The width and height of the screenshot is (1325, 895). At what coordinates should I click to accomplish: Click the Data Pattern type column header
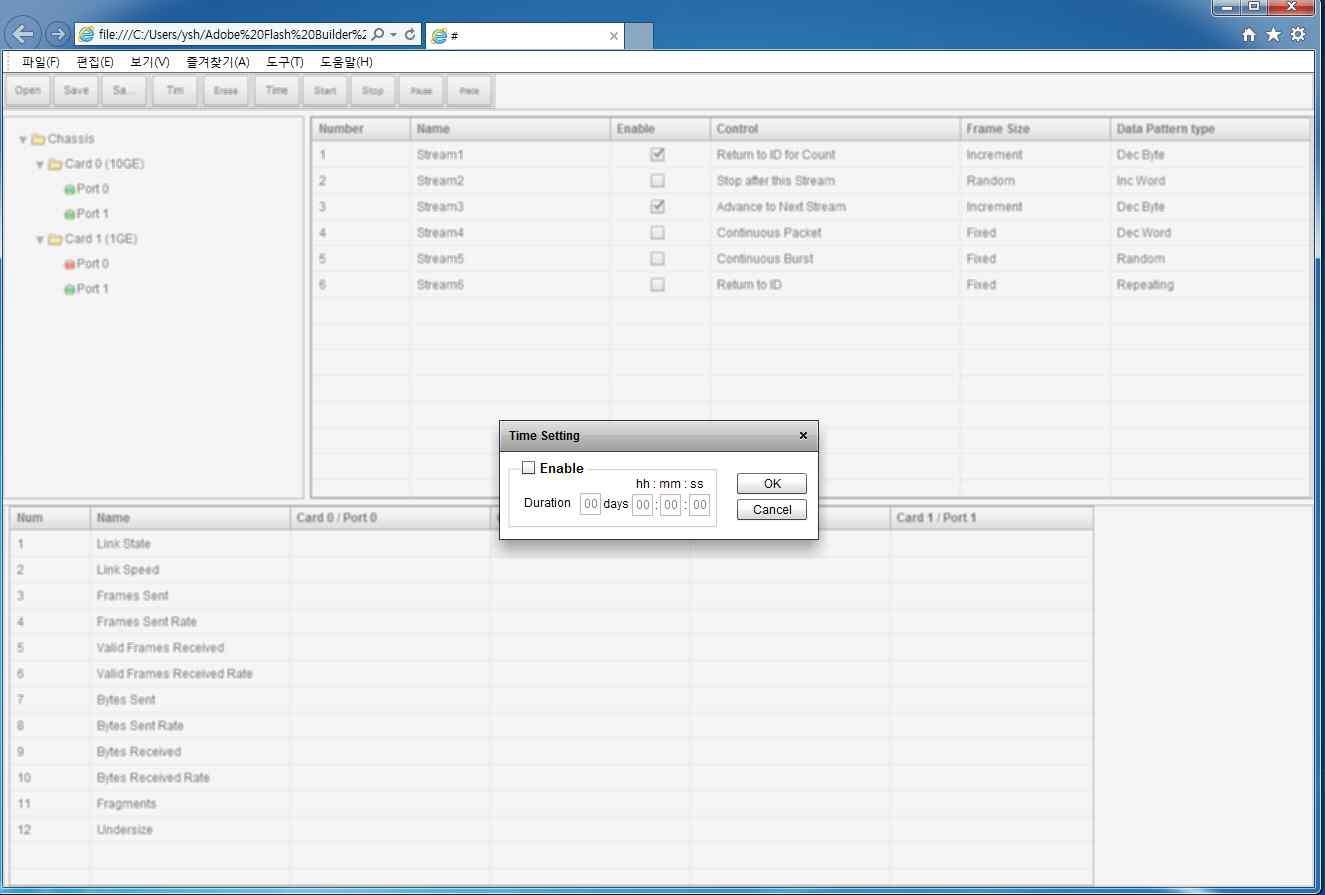[x=1210, y=129]
